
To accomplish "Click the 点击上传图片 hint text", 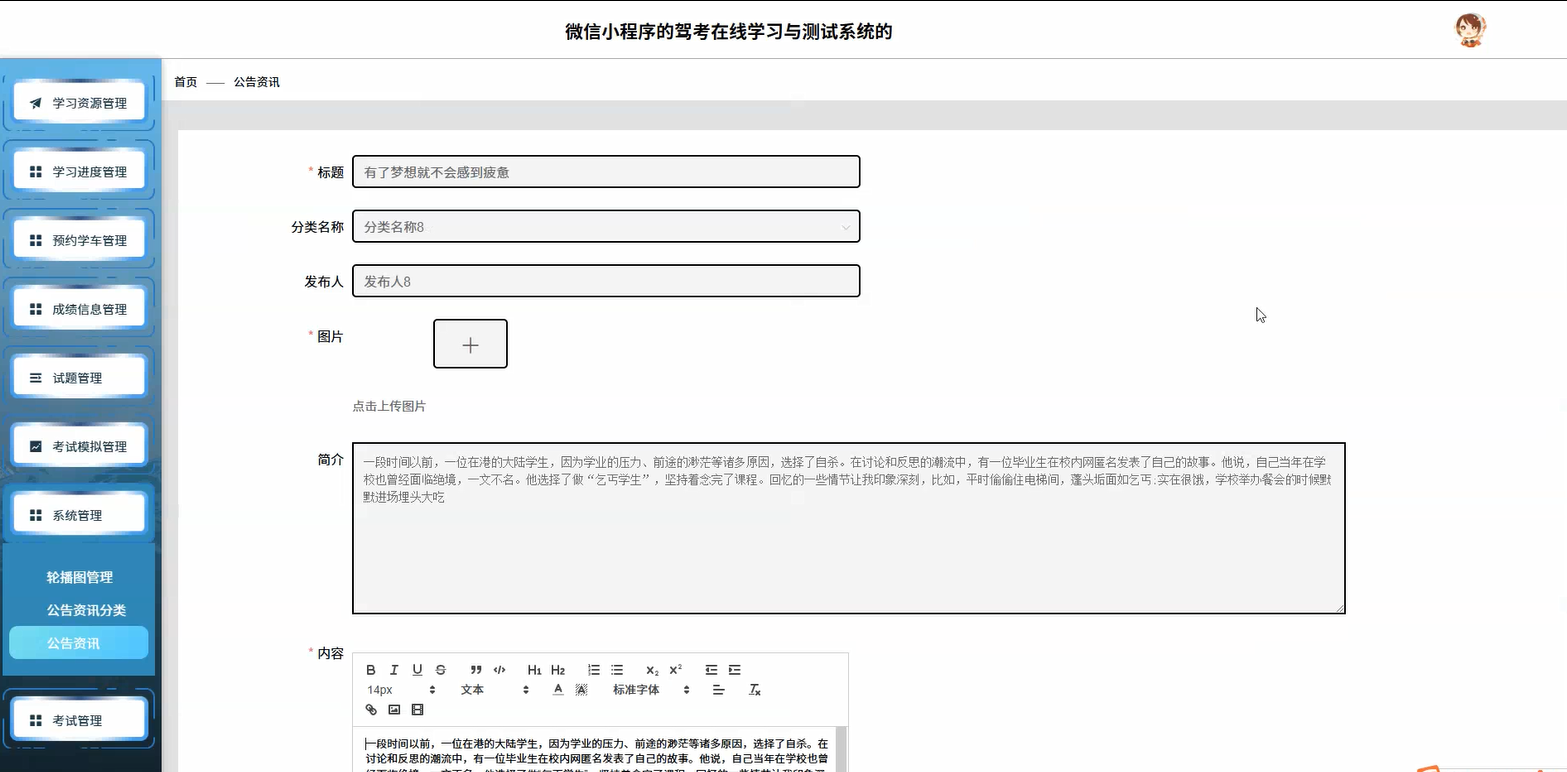I will click(x=389, y=406).
